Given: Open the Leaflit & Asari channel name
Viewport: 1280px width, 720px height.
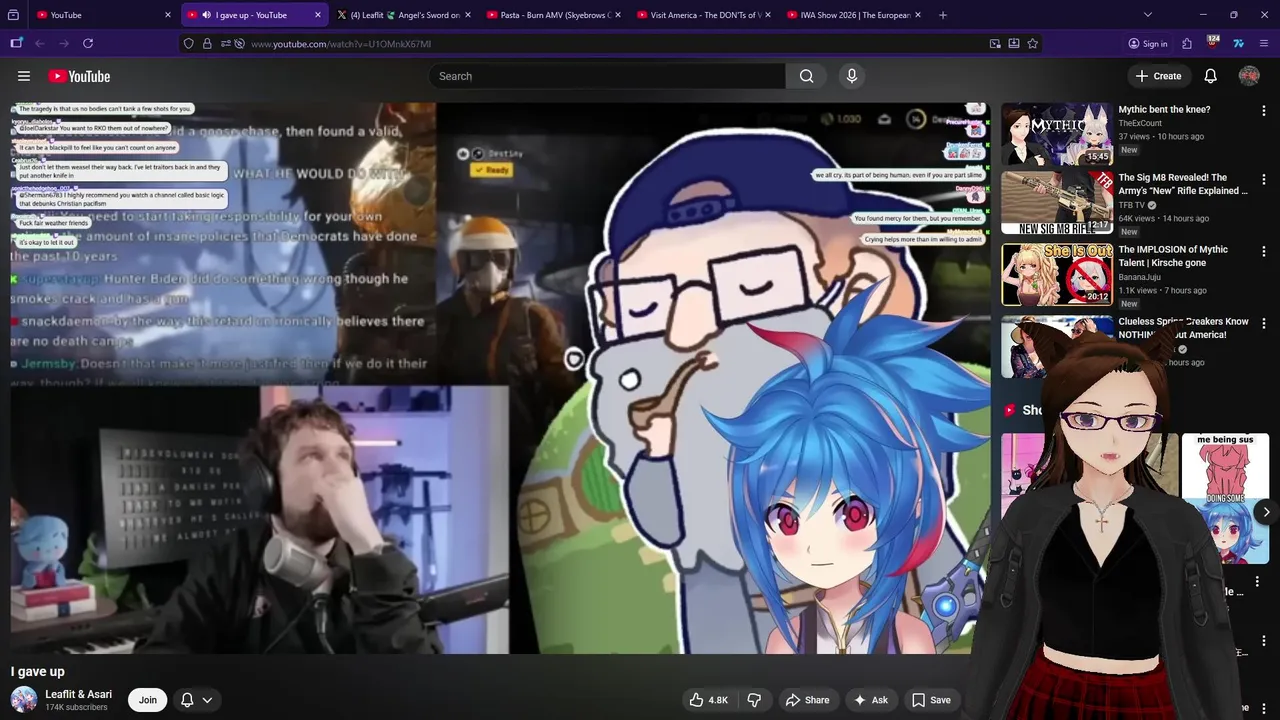Looking at the screenshot, I should (78, 694).
